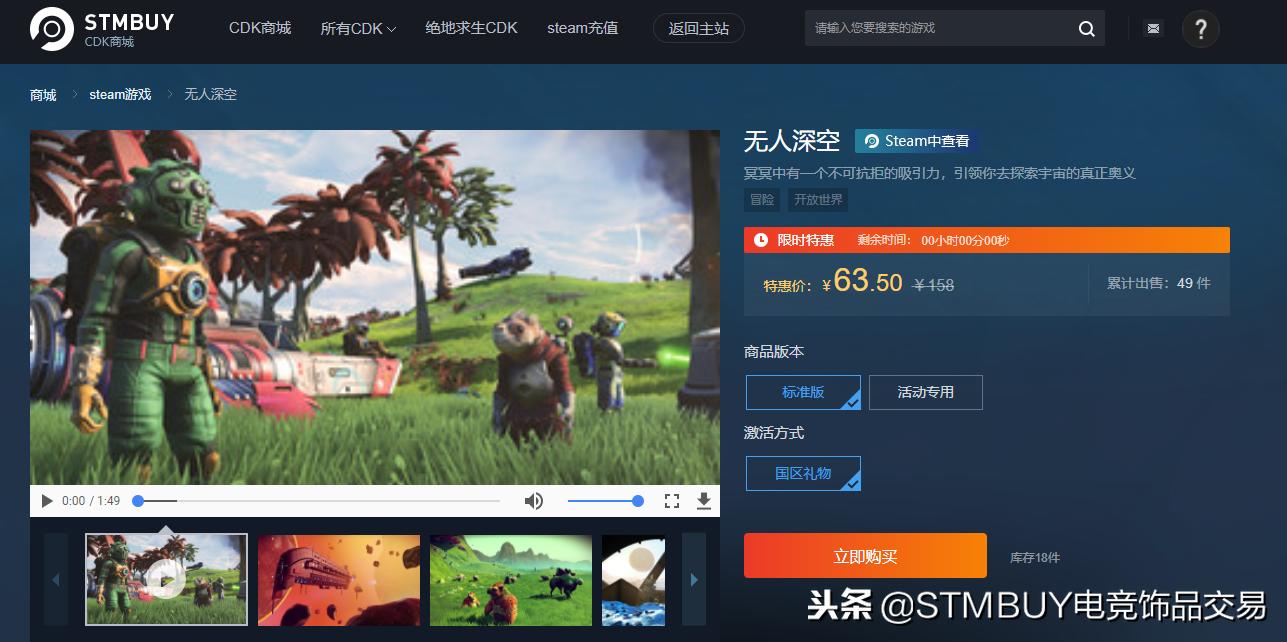Viewport: 1287px width, 642px height.
Task: Adjust the video volume slider
Action: pyautogui.click(x=605, y=500)
